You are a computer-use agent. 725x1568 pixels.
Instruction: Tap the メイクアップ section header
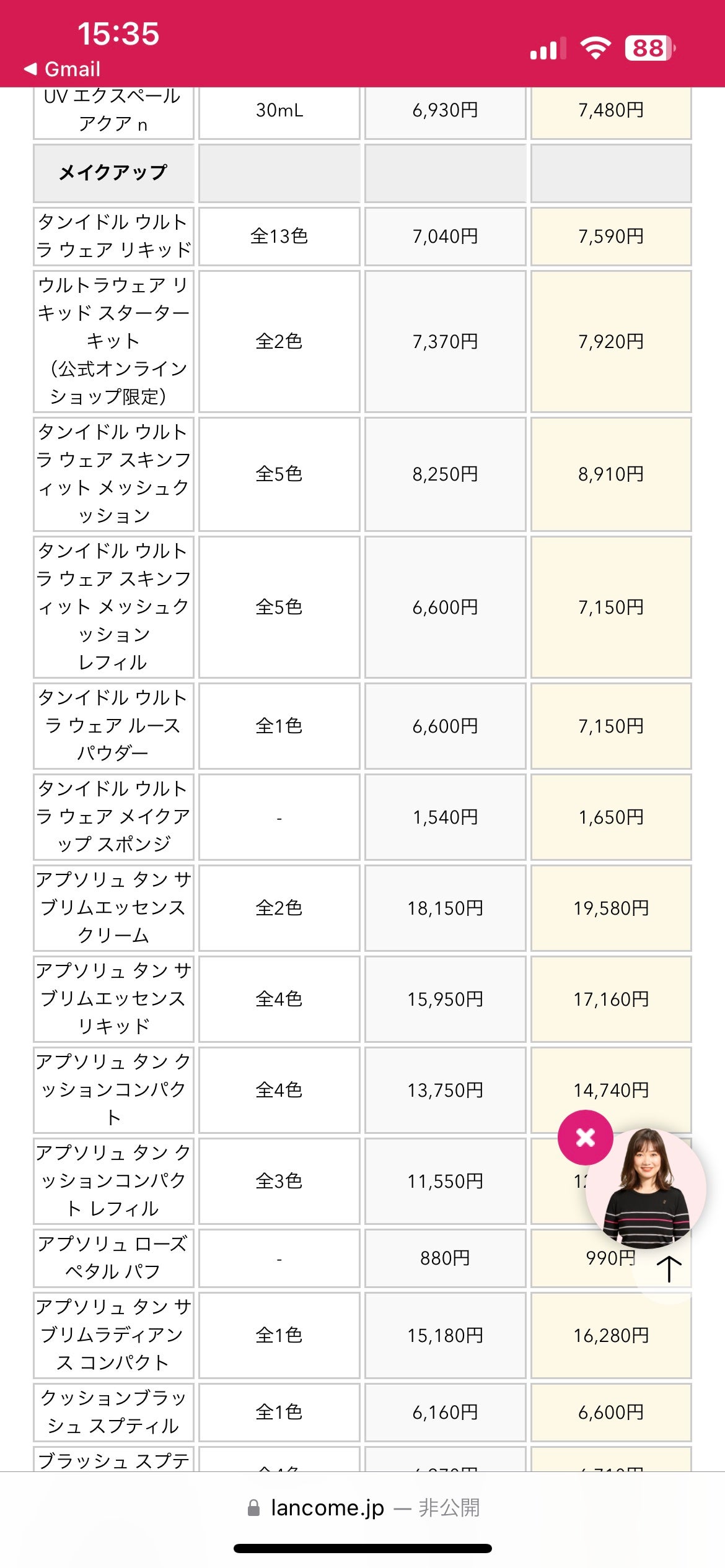tap(113, 173)
